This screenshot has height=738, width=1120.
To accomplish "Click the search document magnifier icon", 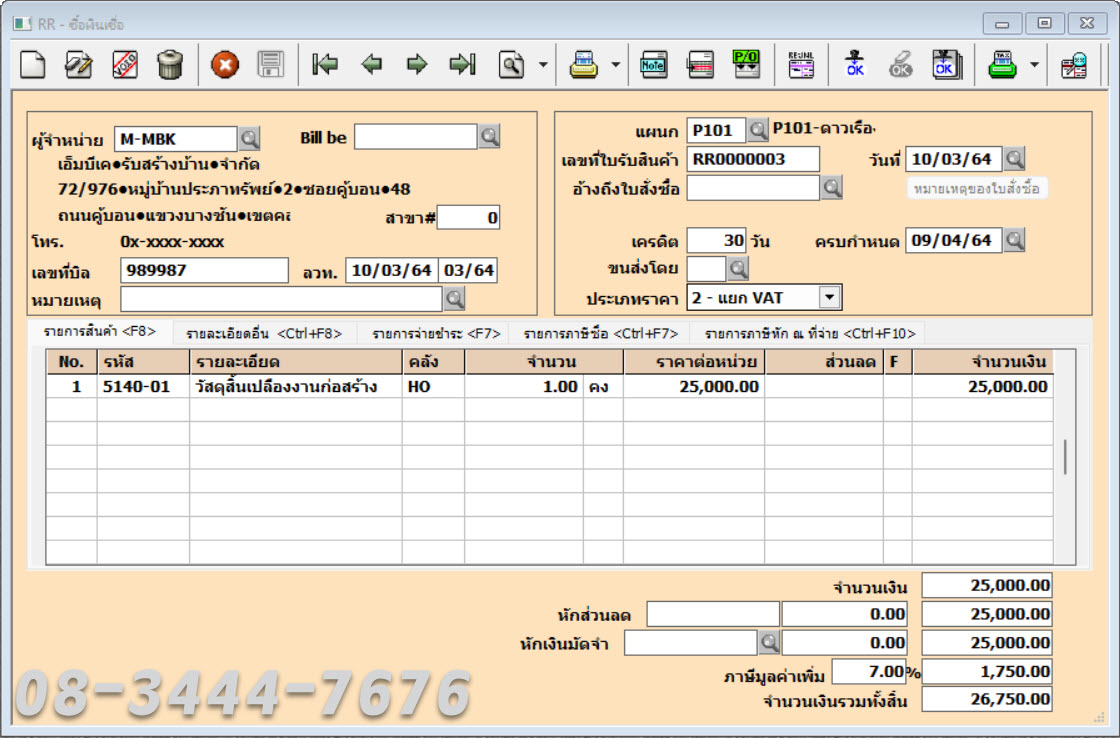I will (511, 65).
